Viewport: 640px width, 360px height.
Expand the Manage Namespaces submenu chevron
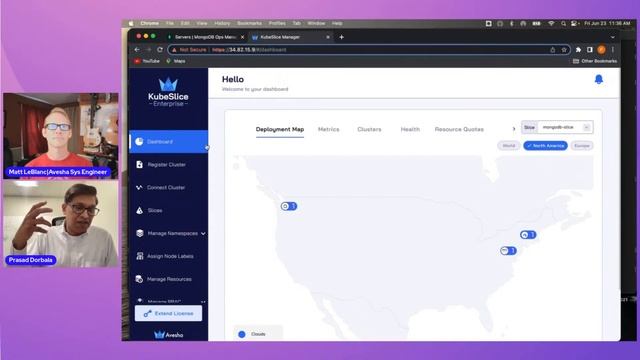(203, 233)
